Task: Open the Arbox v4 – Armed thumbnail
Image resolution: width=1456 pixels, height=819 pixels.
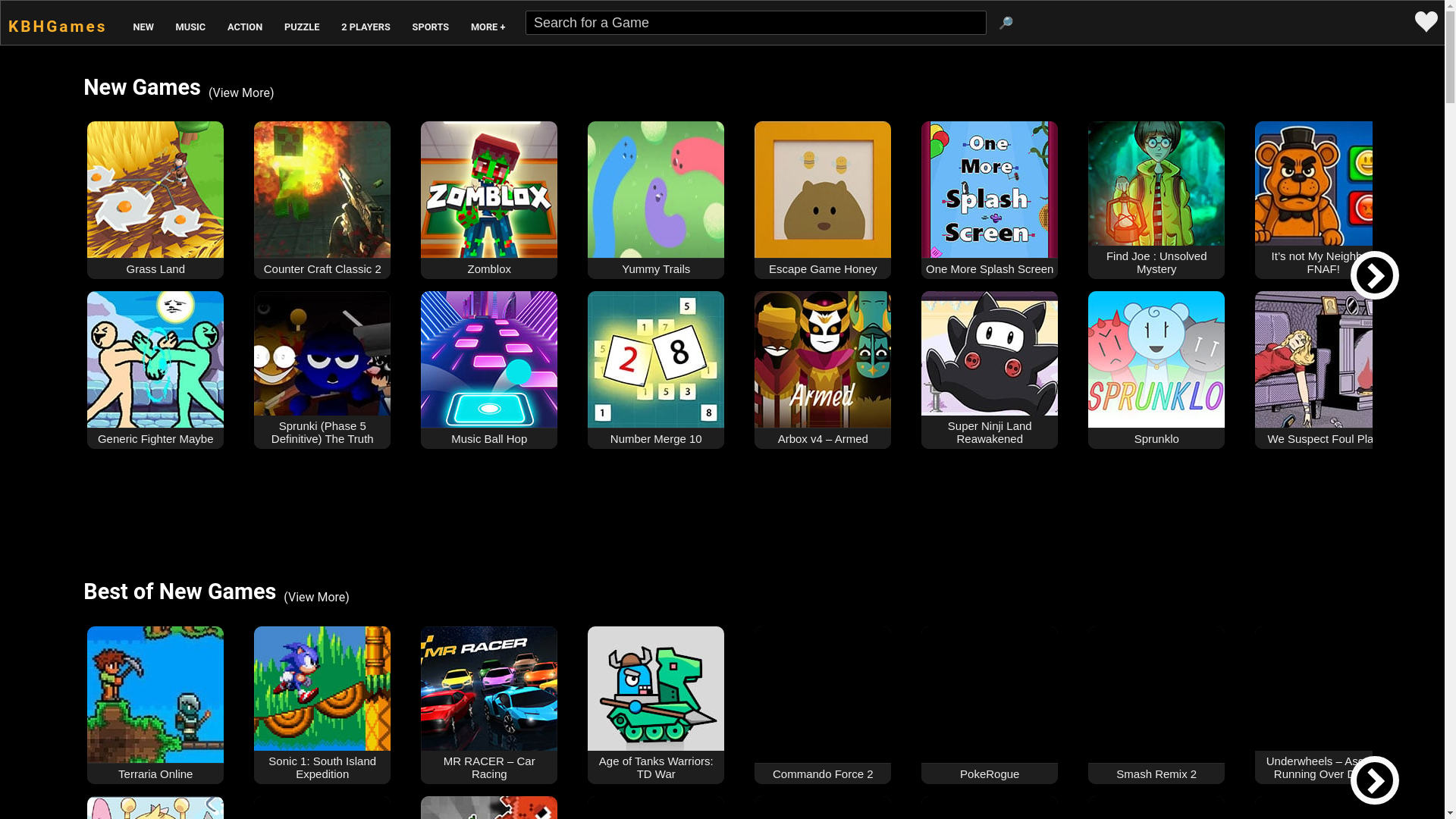Action: pyautogui.click(x=823, y=359)
